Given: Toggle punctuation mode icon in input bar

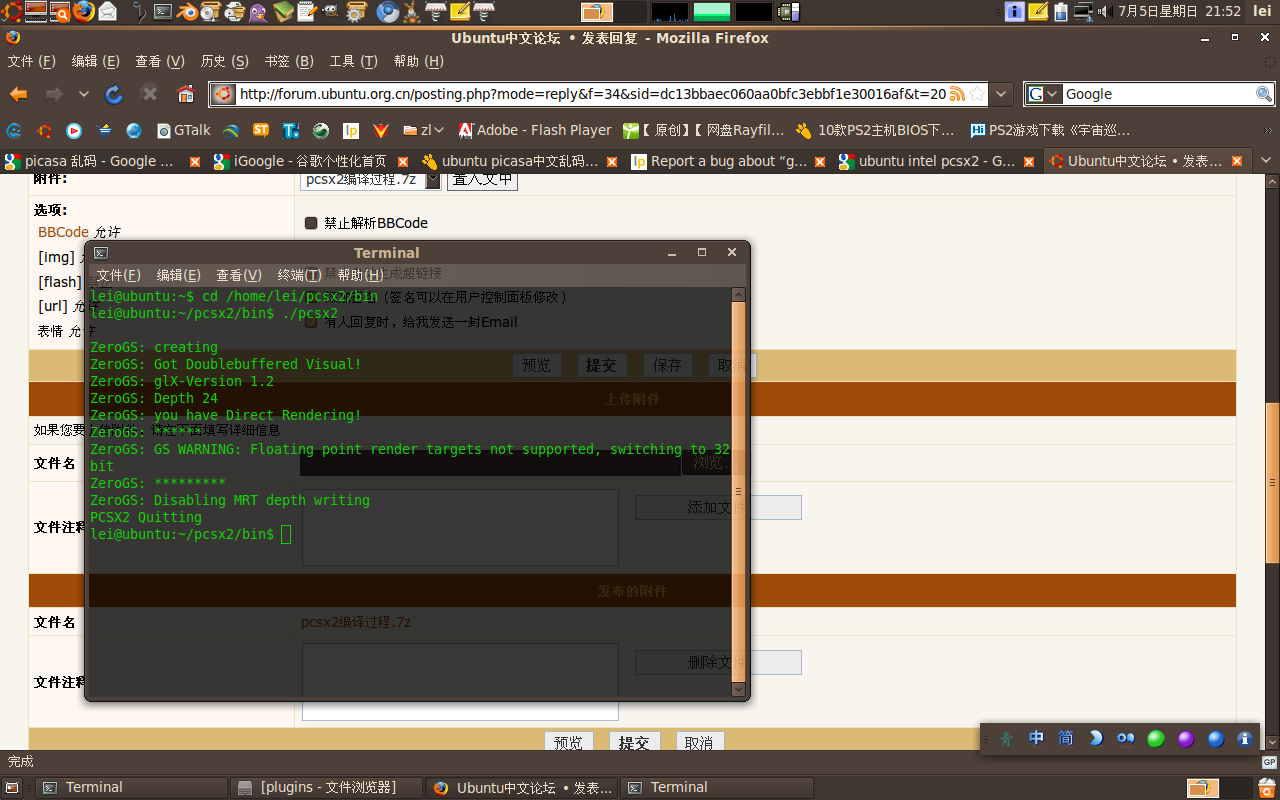Looking at the screenshot, I should pyautogui.click(x=1126, y=739).
